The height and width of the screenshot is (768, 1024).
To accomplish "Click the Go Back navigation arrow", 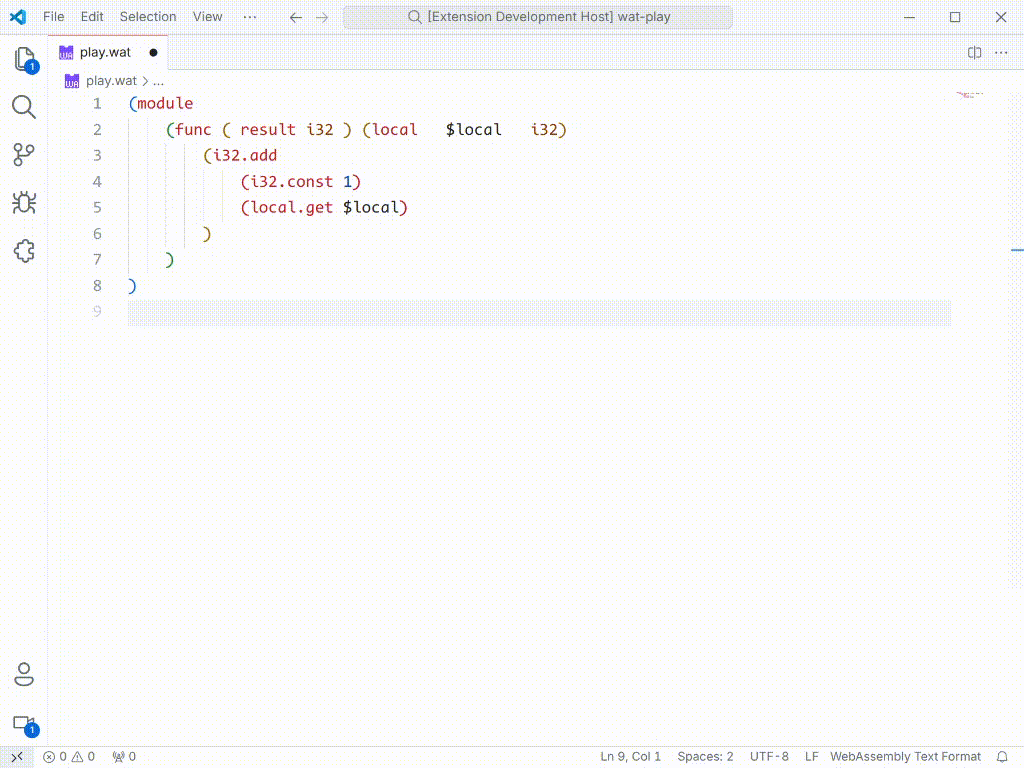I will tap(295, 17).
